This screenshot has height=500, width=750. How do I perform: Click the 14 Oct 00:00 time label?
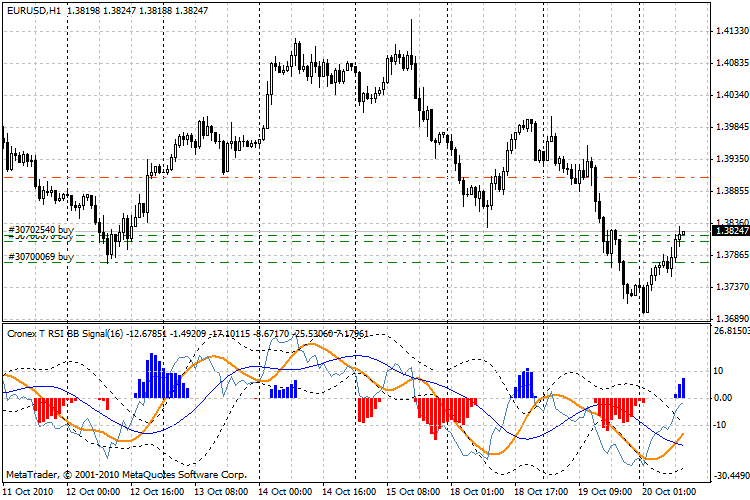click(283, 492)
